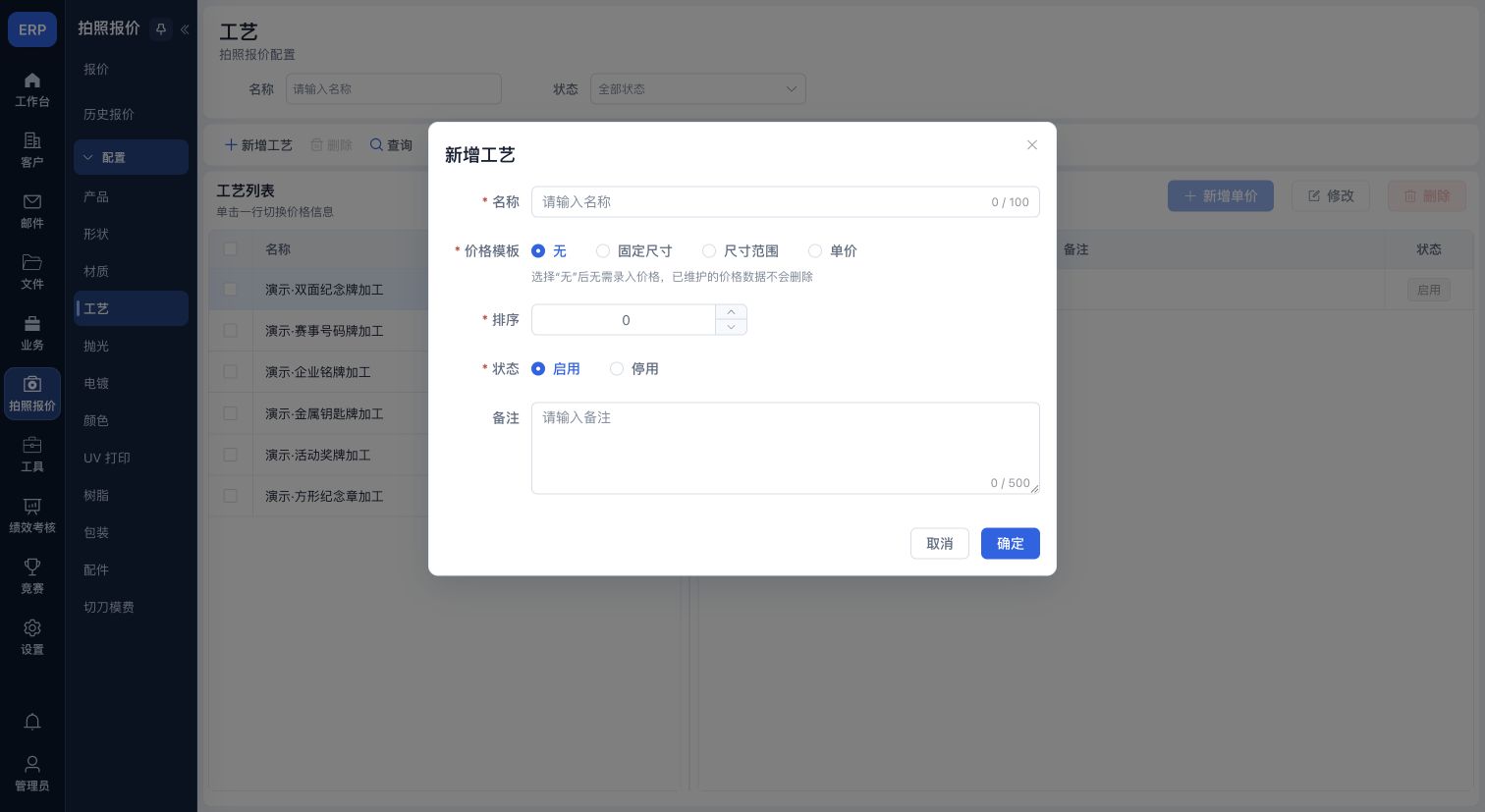Screen dimensions: 1485x812
Task: Select 尺寸范围 price template radio
Action: point(741,251)
